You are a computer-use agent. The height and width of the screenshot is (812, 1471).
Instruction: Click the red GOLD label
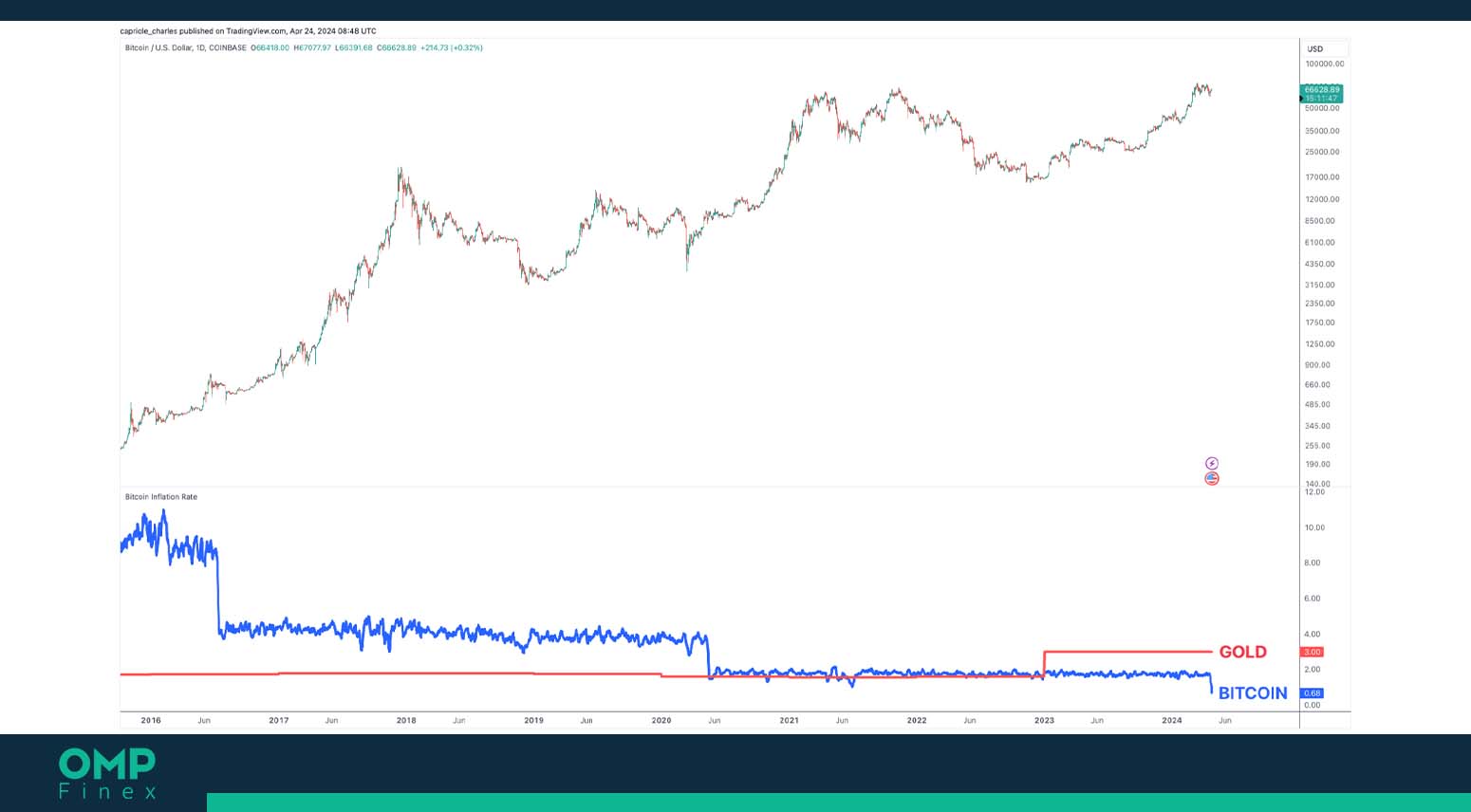pyautogui.click(x=1243, y=652)
